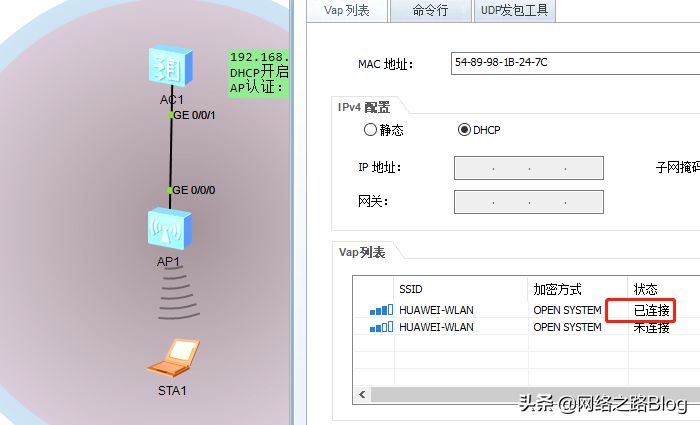This screenshot has height=425, width=700.
Task: Click the GE 0/0/0 port indicator
Action: (170, 190)
